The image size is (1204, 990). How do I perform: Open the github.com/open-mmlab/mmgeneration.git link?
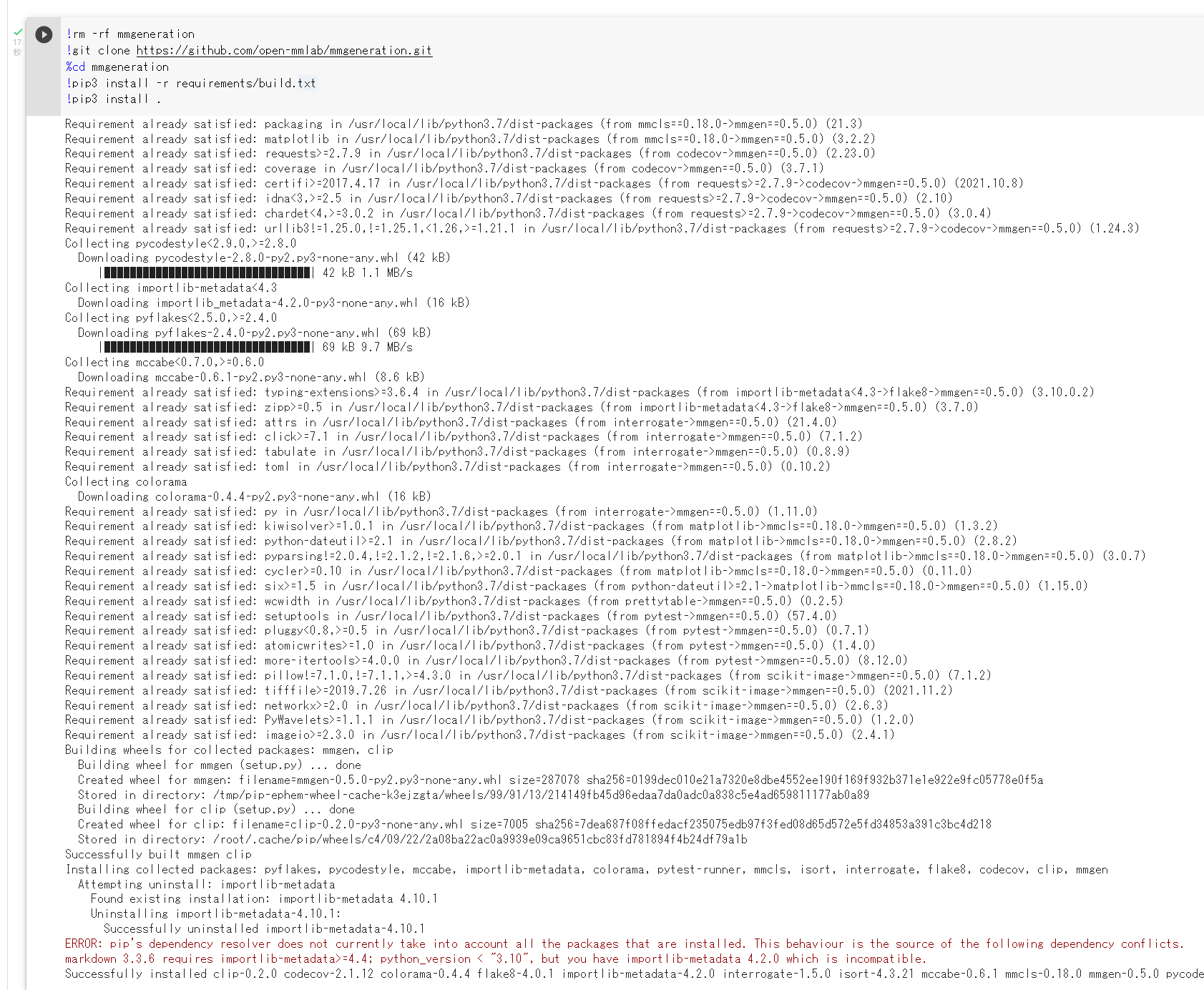click(284, 50)
